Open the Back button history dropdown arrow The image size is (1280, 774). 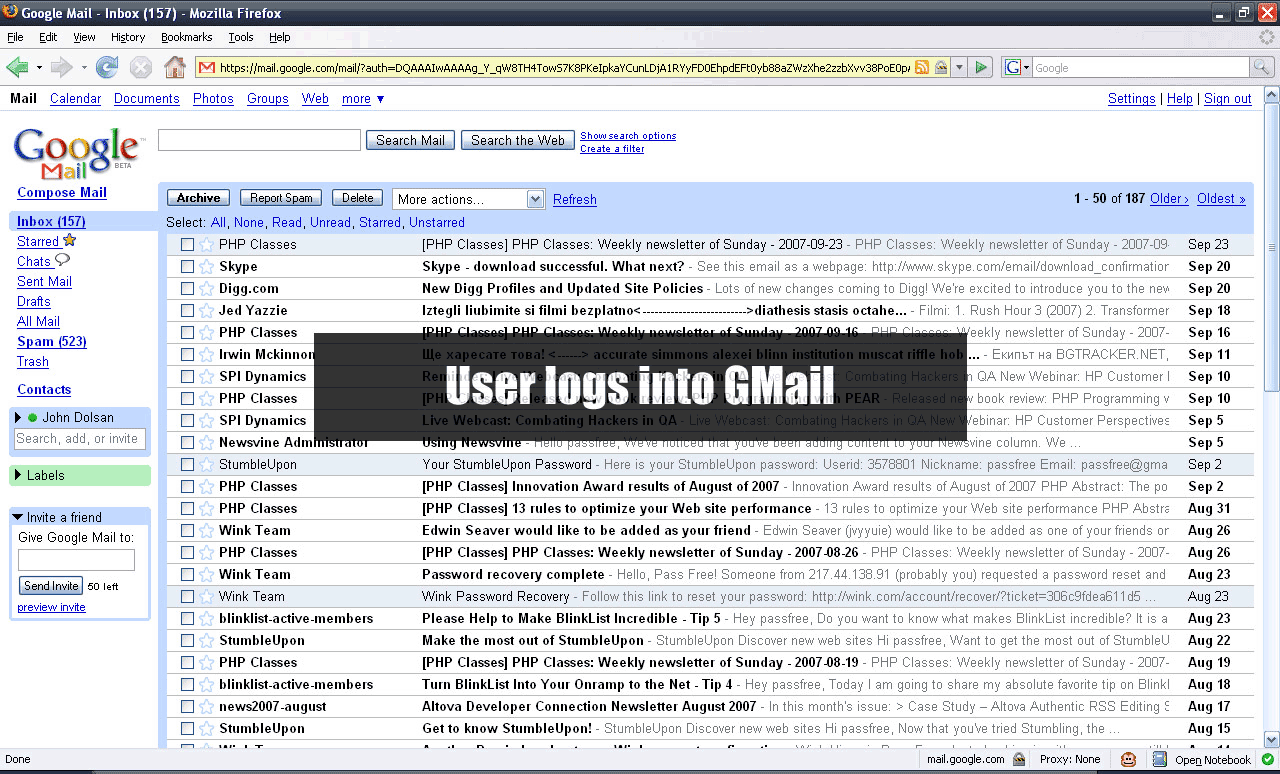pyautogui.click(x=39, y=68)
